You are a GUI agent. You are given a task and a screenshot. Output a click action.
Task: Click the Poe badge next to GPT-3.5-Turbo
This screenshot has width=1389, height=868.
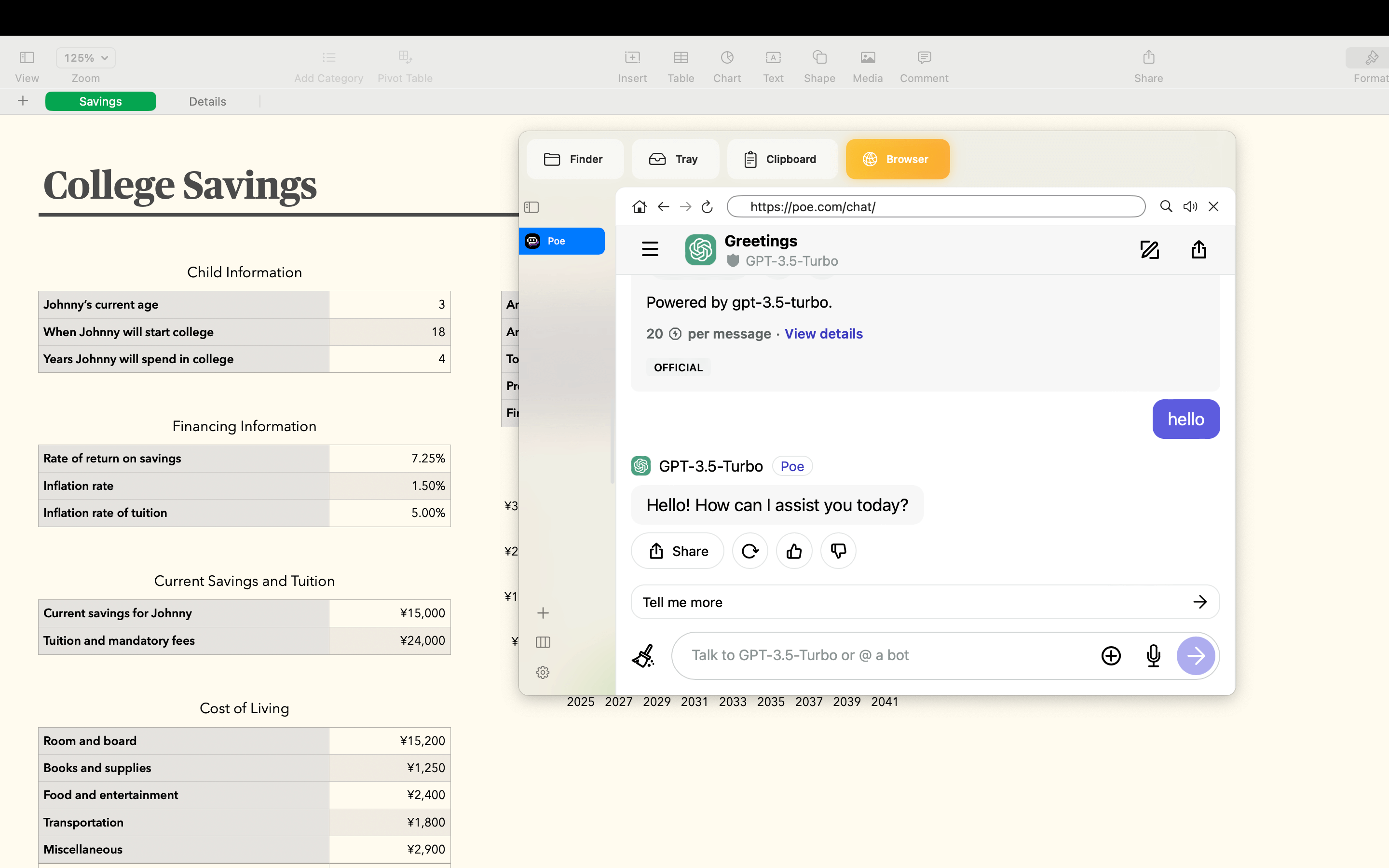pyautogui.click(x=792, y=466)
